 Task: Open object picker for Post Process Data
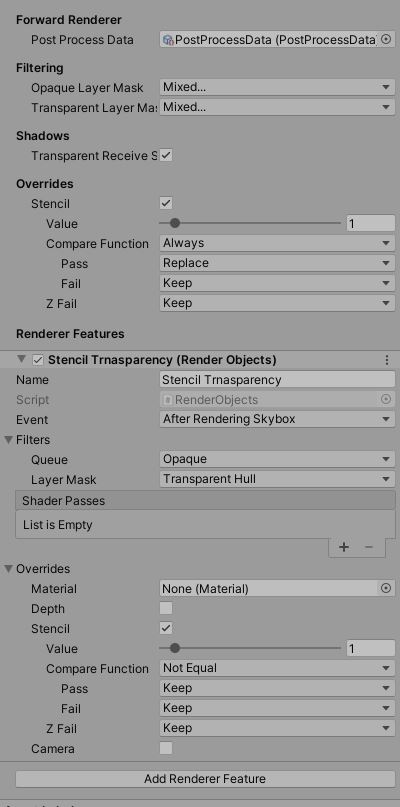point(386,40)
